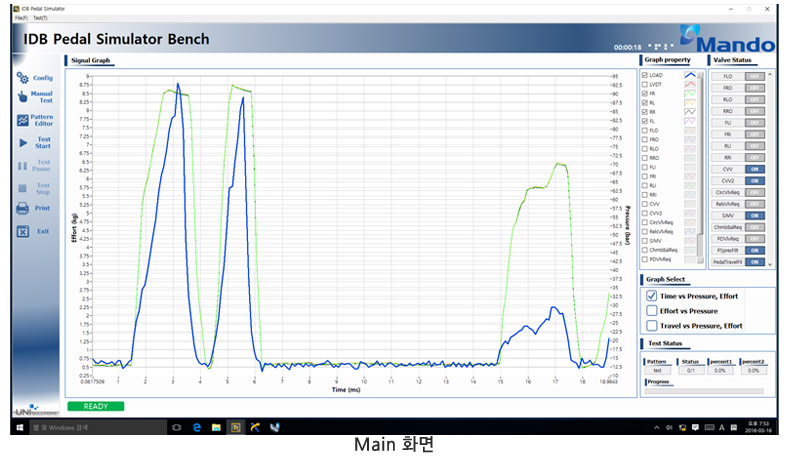Click the Test Status progress bar
The width and height of the screenshot is (787, 456).
(x=704, y=391)
